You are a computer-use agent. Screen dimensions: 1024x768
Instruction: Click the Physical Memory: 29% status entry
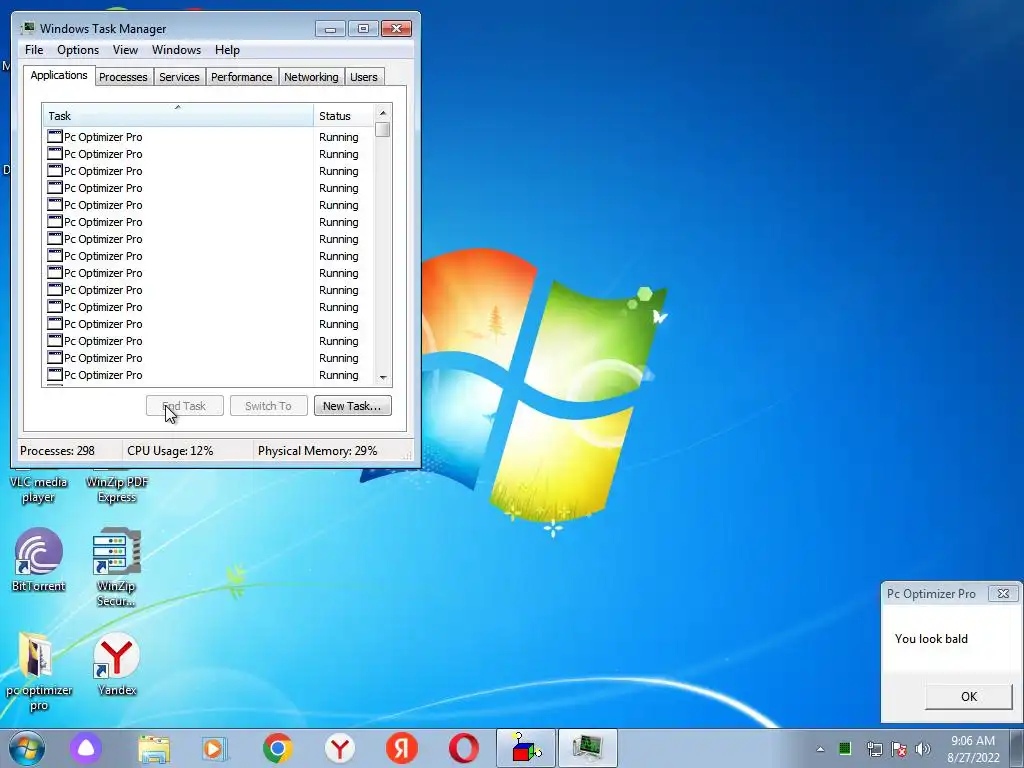(317, 451)
